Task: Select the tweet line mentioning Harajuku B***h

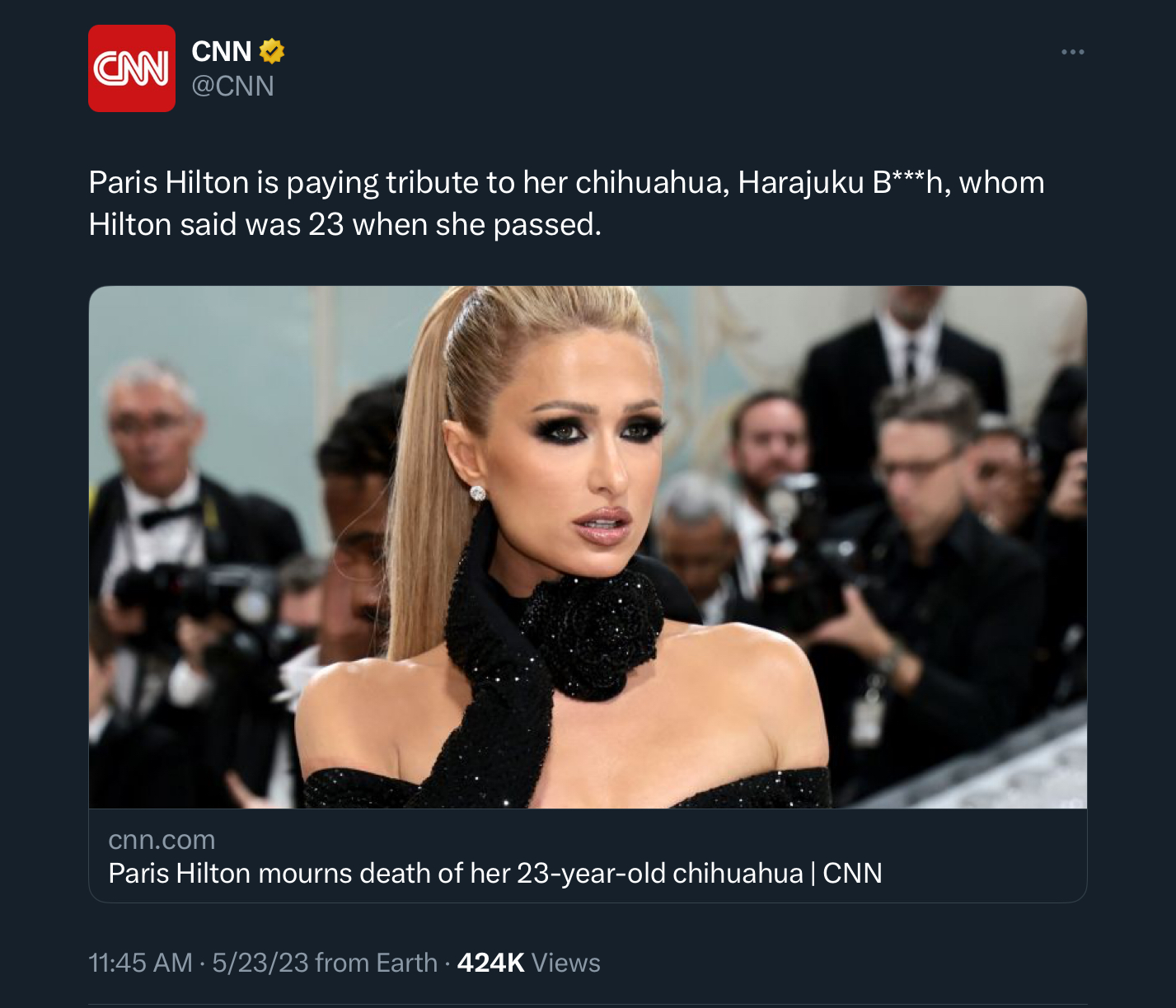Action: [x=566, y=182]
